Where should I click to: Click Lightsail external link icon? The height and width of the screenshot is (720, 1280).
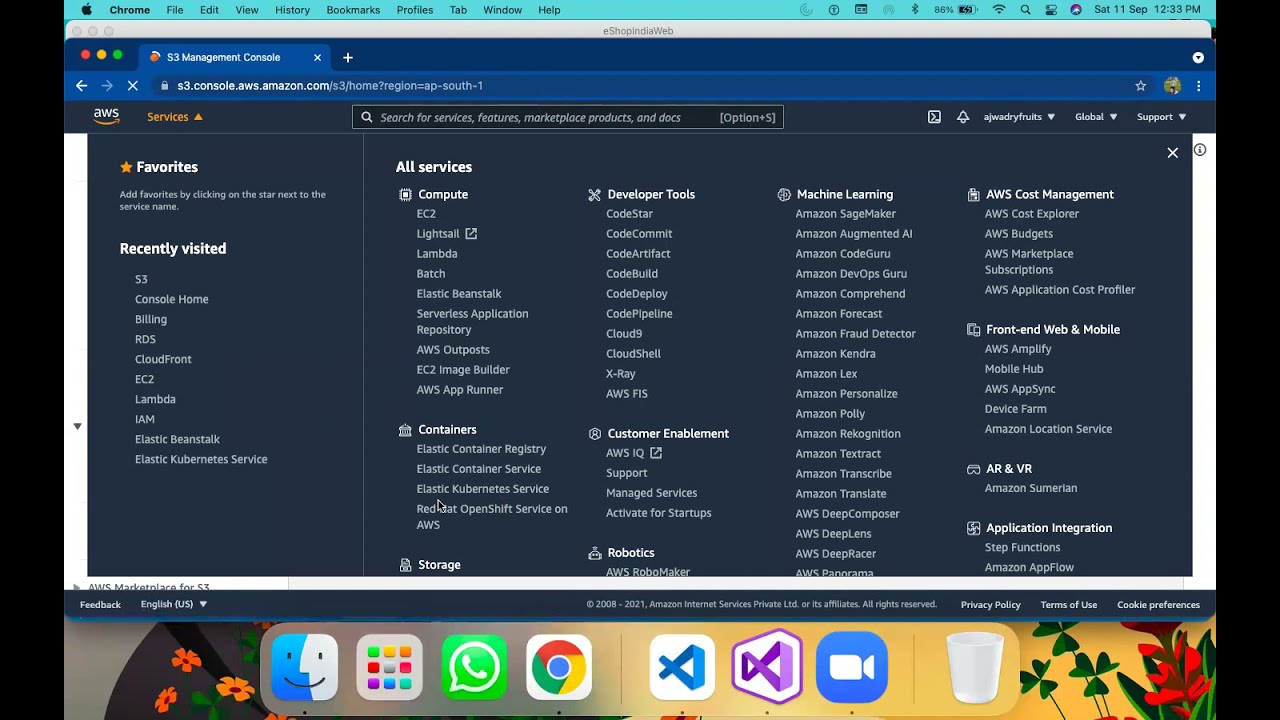click(471, 234)
